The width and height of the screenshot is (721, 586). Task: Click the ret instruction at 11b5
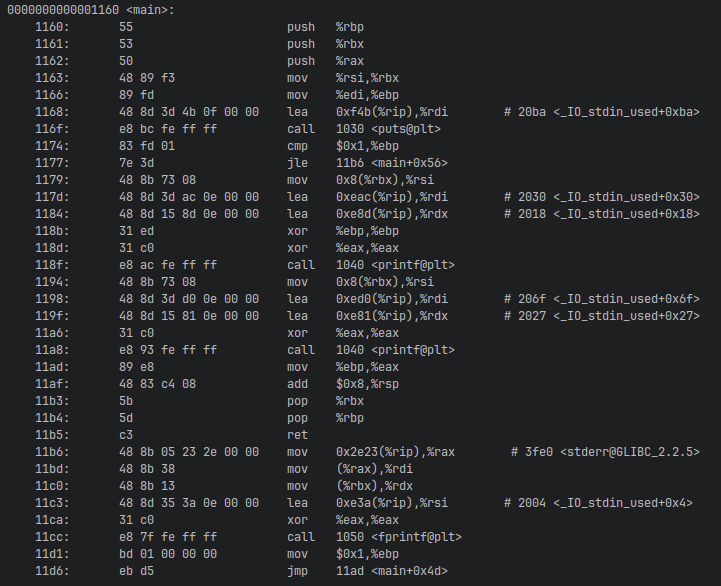pos(297,435)
